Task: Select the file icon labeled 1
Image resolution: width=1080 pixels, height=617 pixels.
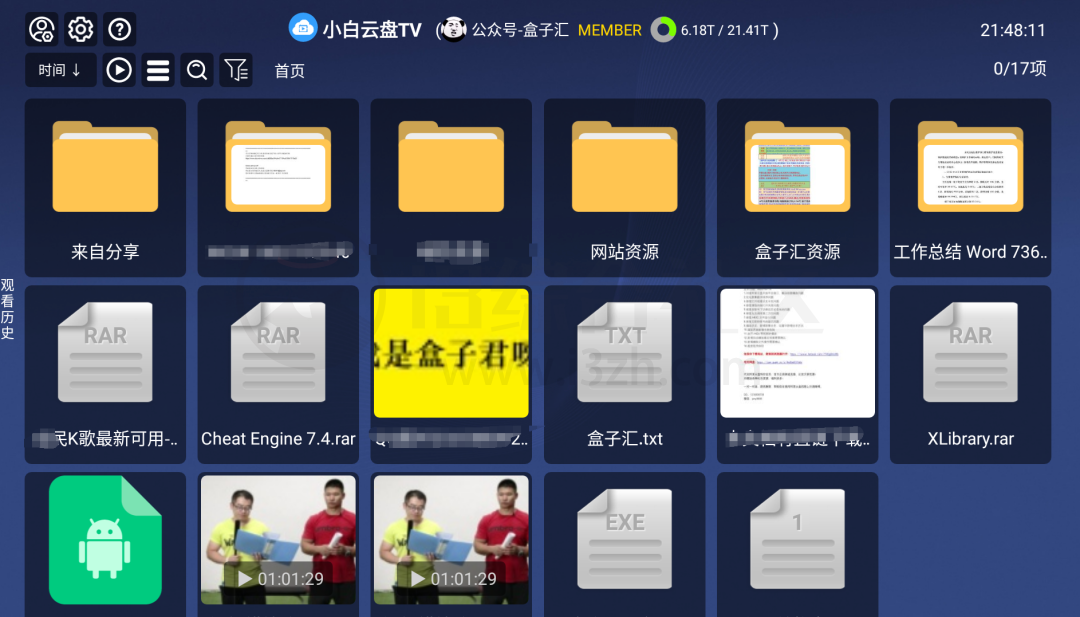Action: [x=798, y=539]
